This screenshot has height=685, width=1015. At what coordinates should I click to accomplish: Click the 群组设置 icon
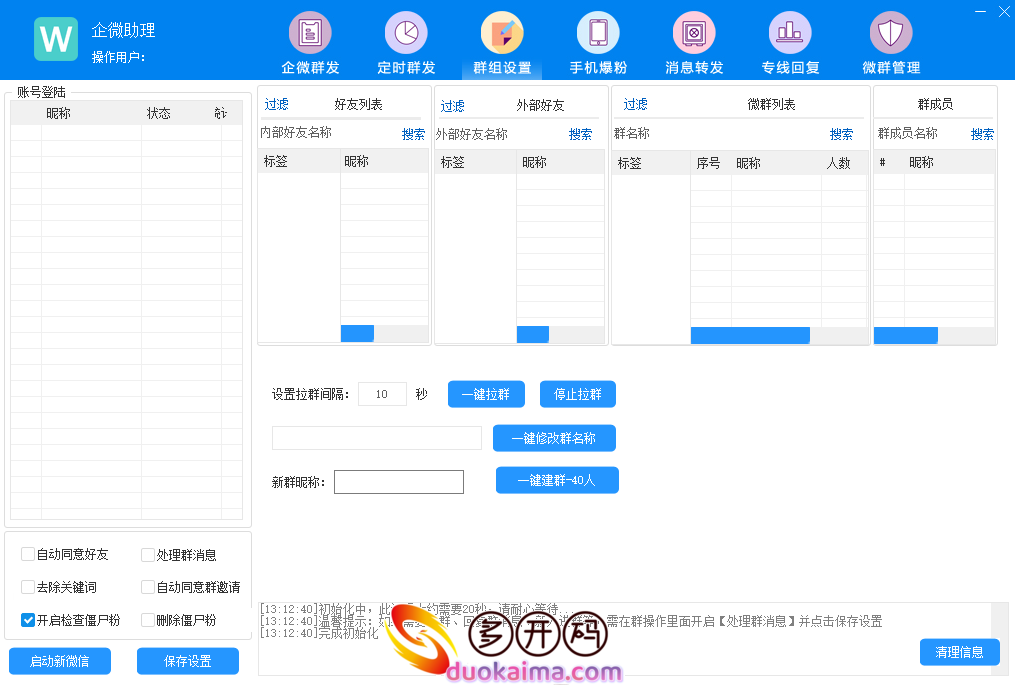[502, 33]
